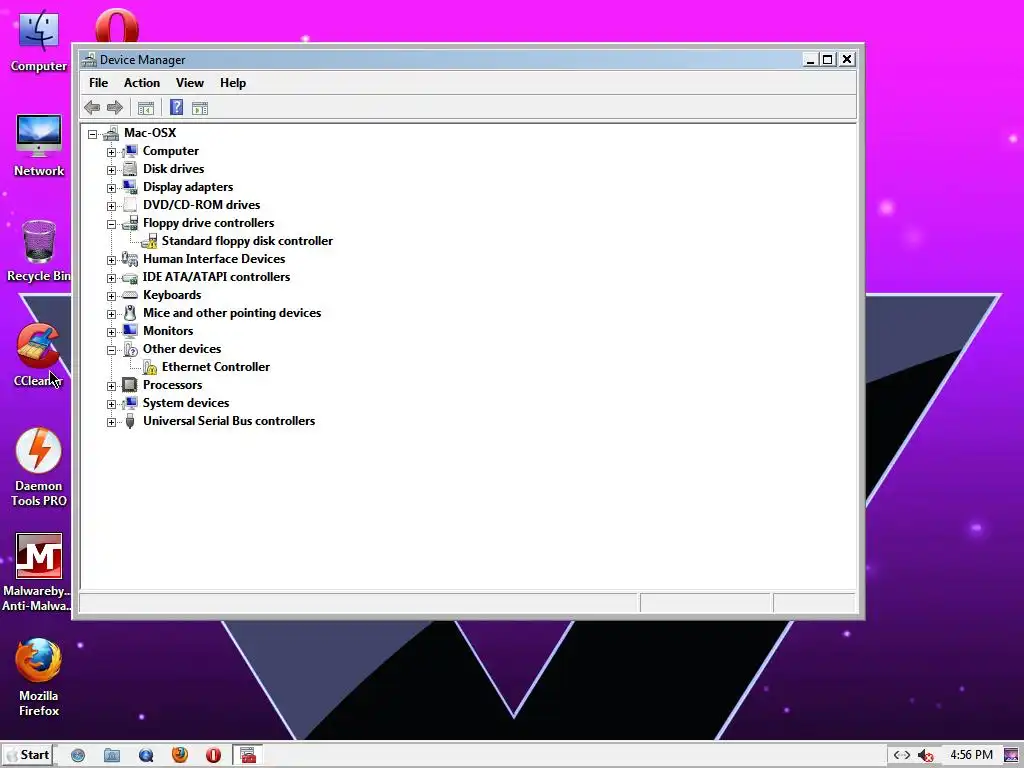Select the IDE ATA/ATAPI controllers label
The width and height of the screenshot is (1024, 768).
pyautogui.click(x=216, y=277)
